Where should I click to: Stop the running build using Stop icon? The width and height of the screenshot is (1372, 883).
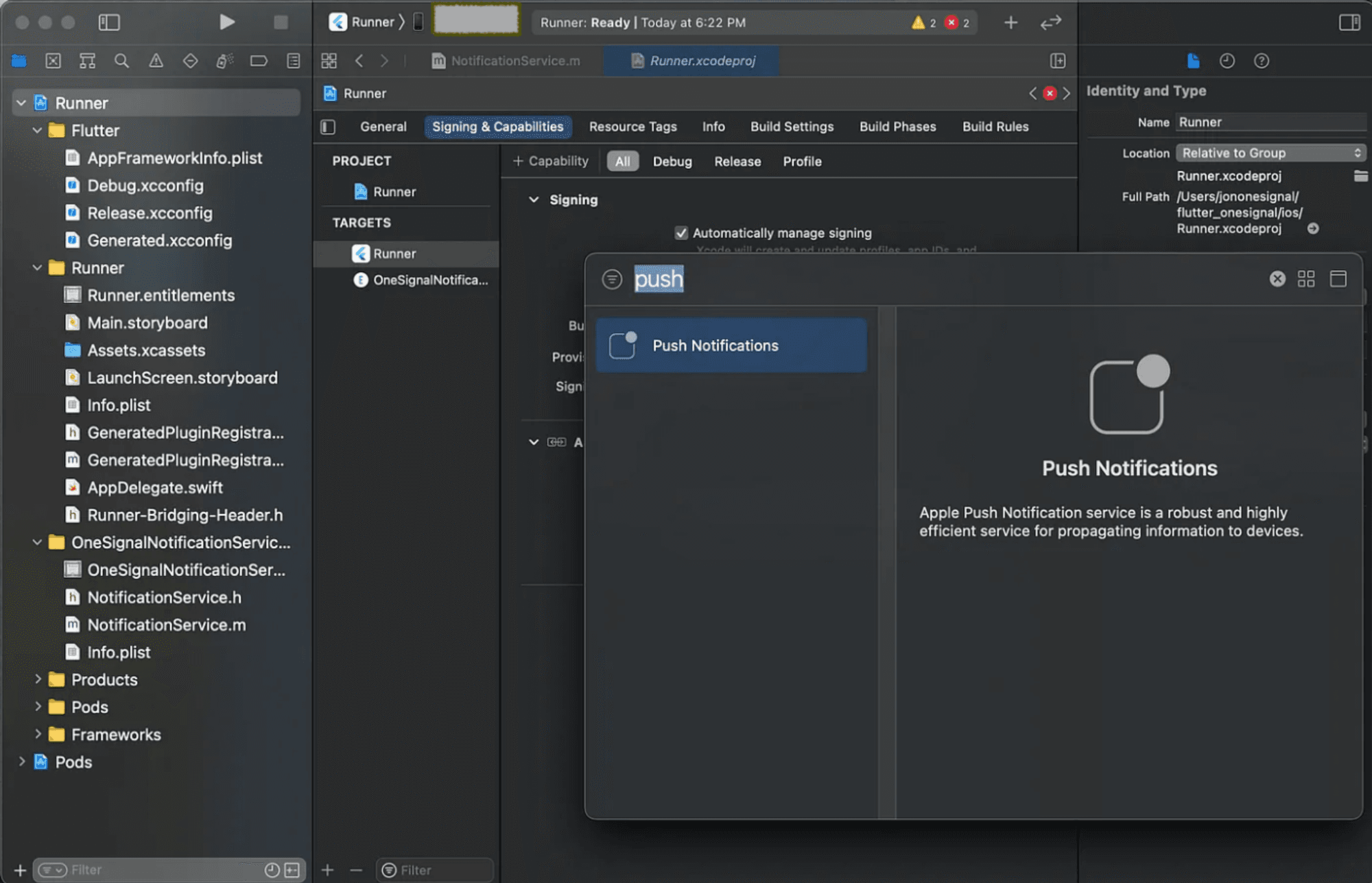(x=281, y=22)
